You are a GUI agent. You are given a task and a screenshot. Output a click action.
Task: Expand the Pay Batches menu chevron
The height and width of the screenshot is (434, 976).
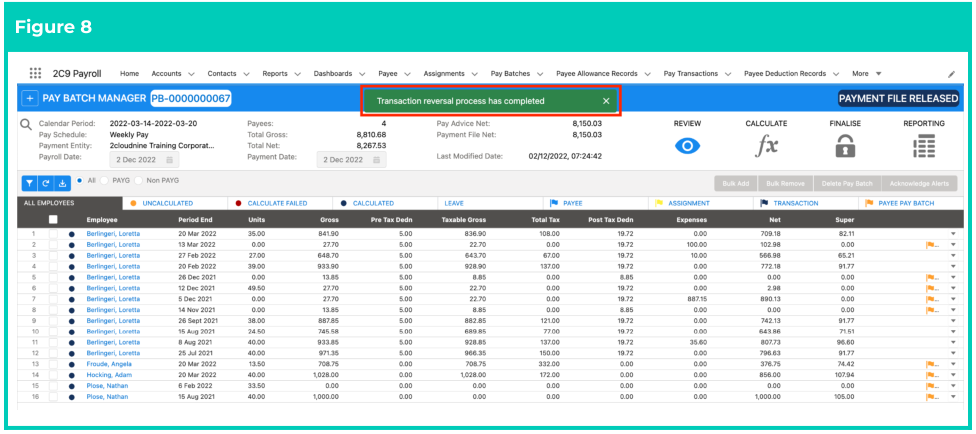click(540, 73)
